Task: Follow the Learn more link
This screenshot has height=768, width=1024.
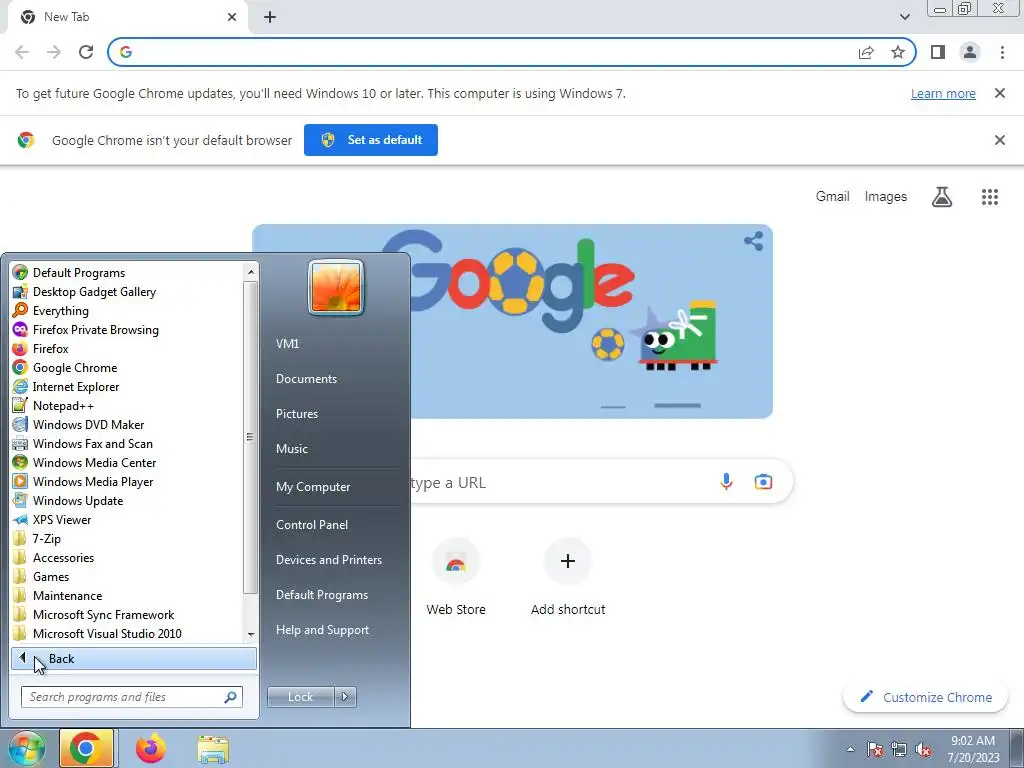Action: point(943,93)
